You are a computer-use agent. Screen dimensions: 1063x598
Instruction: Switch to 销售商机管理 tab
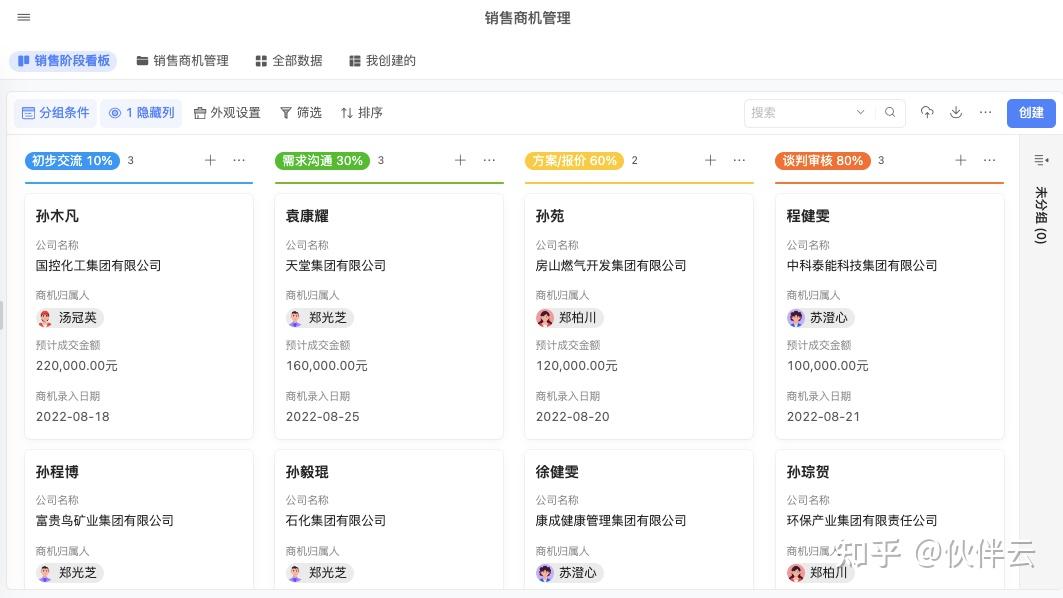click(182, 60)
